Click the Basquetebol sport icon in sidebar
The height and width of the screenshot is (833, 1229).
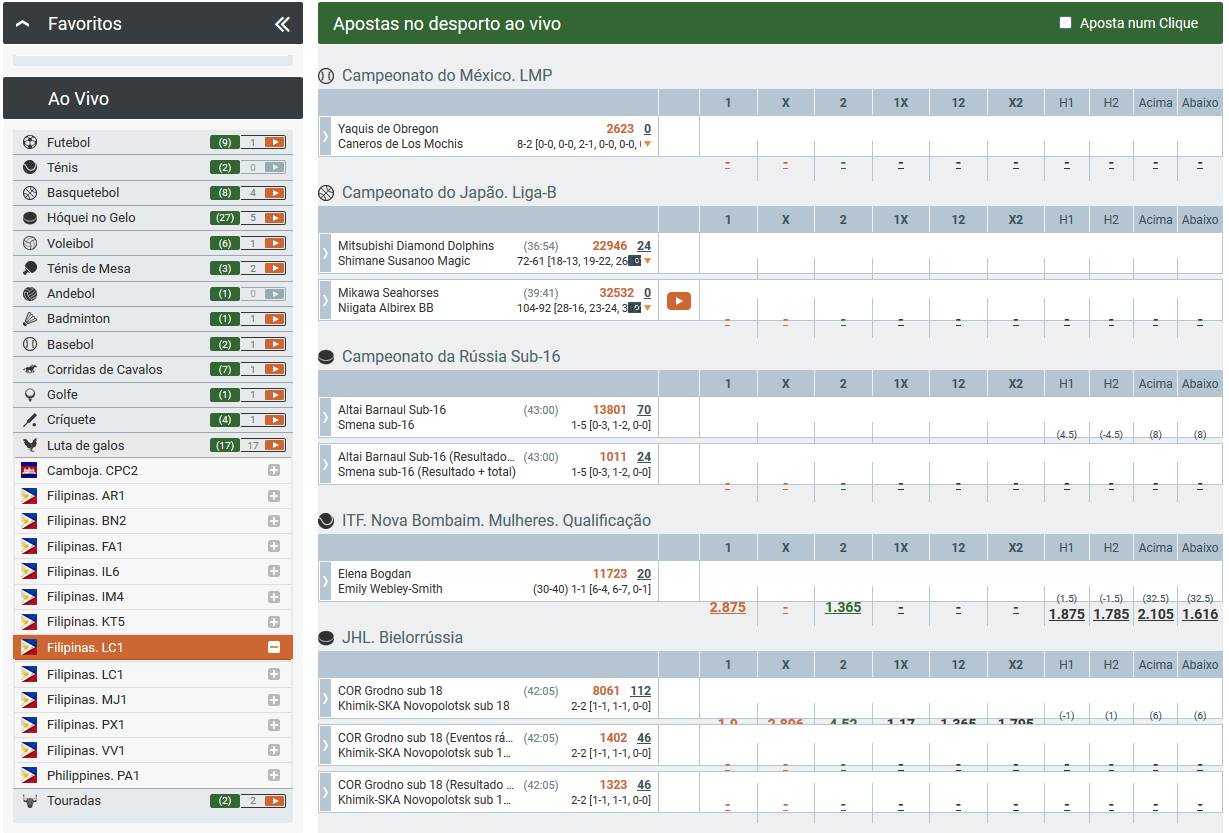click(30, 193)
